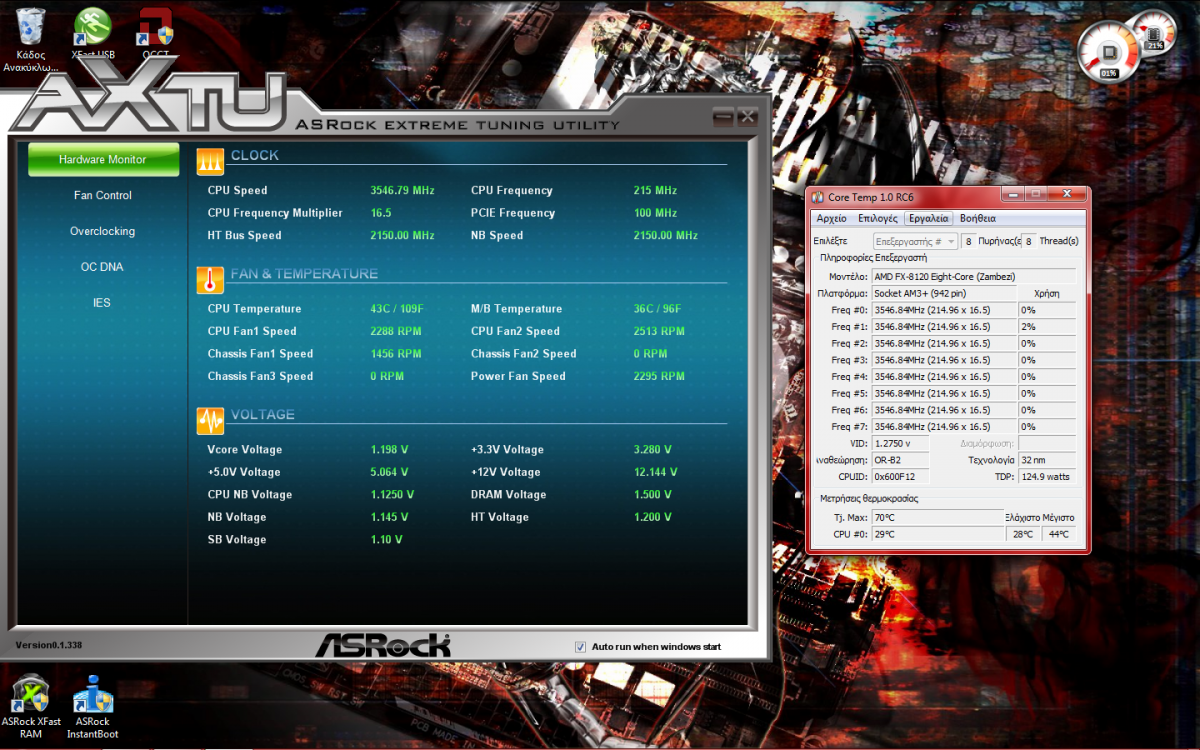The height and width of the screenshot is (750, 1200).
Task: Click the Power Fan Speed value 2295 RPM
Action: click(659, 377)
